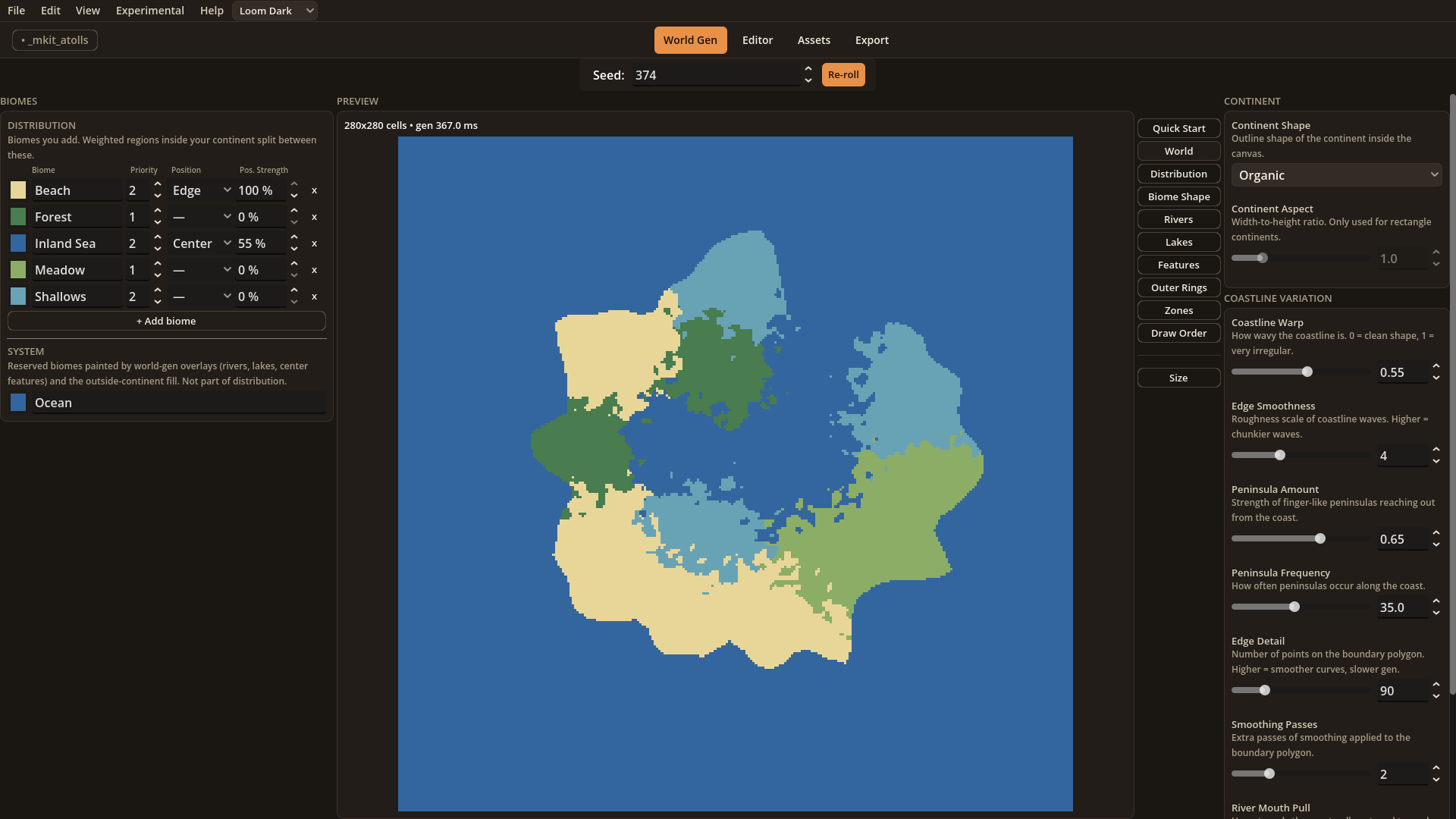1456x819 pixels.
Task: Increase Edge Smoothness stepper
Action: point(1436,450)
